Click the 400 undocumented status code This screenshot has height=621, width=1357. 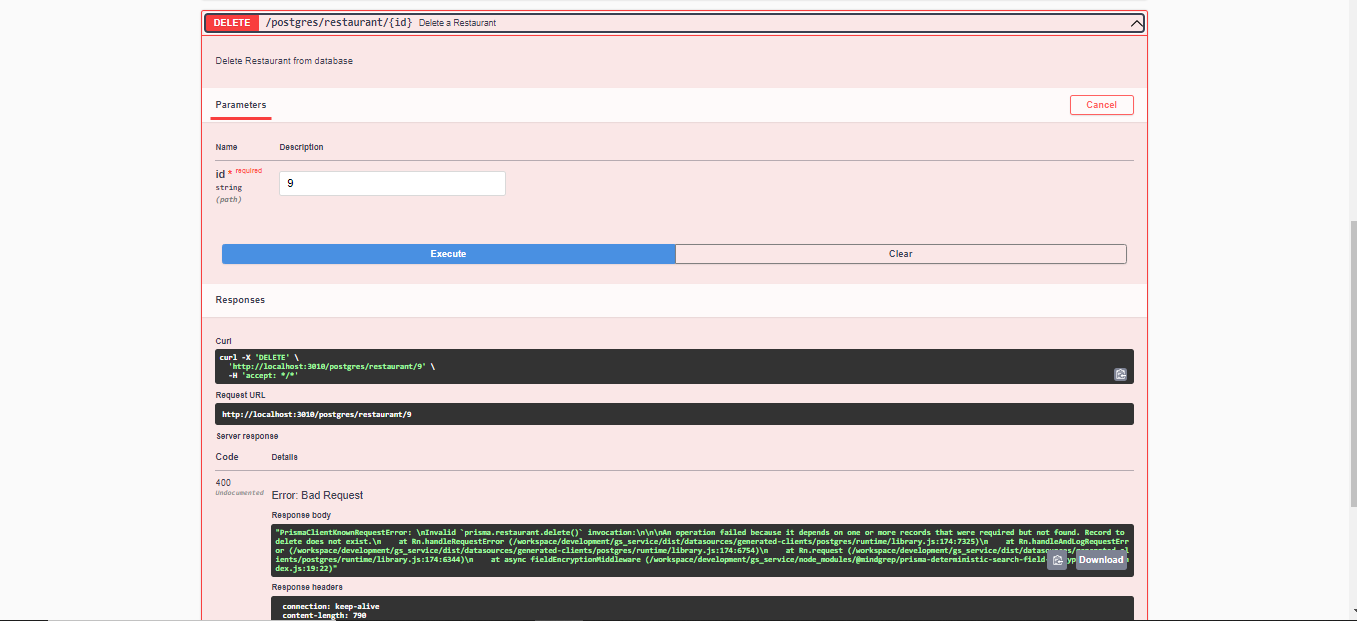224,486
